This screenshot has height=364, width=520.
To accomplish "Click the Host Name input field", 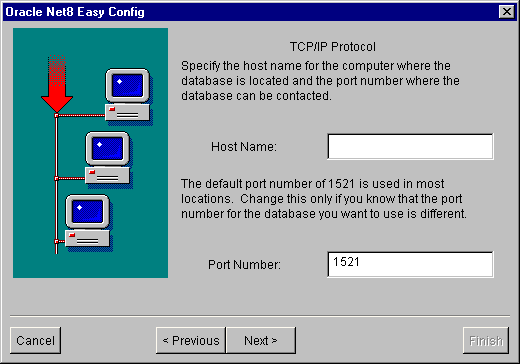I will (410, 147).
